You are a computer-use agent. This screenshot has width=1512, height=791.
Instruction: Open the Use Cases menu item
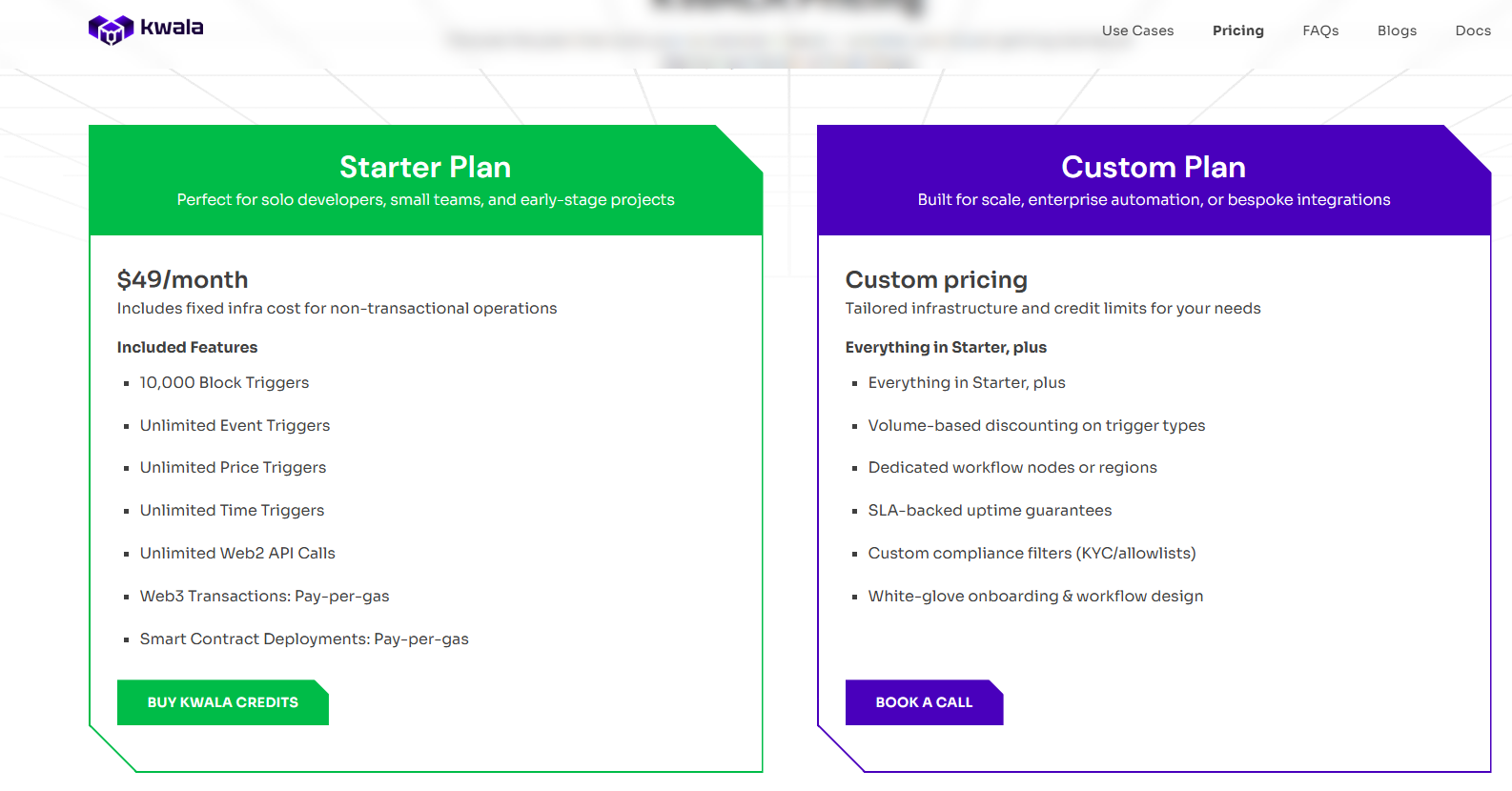tap(1137, 30)
